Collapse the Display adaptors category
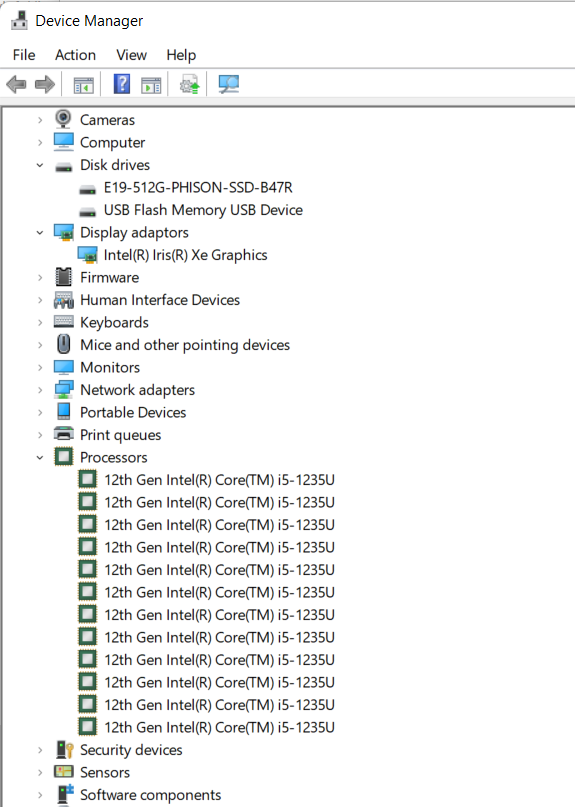The image size is (575, 807). (40, 233)
